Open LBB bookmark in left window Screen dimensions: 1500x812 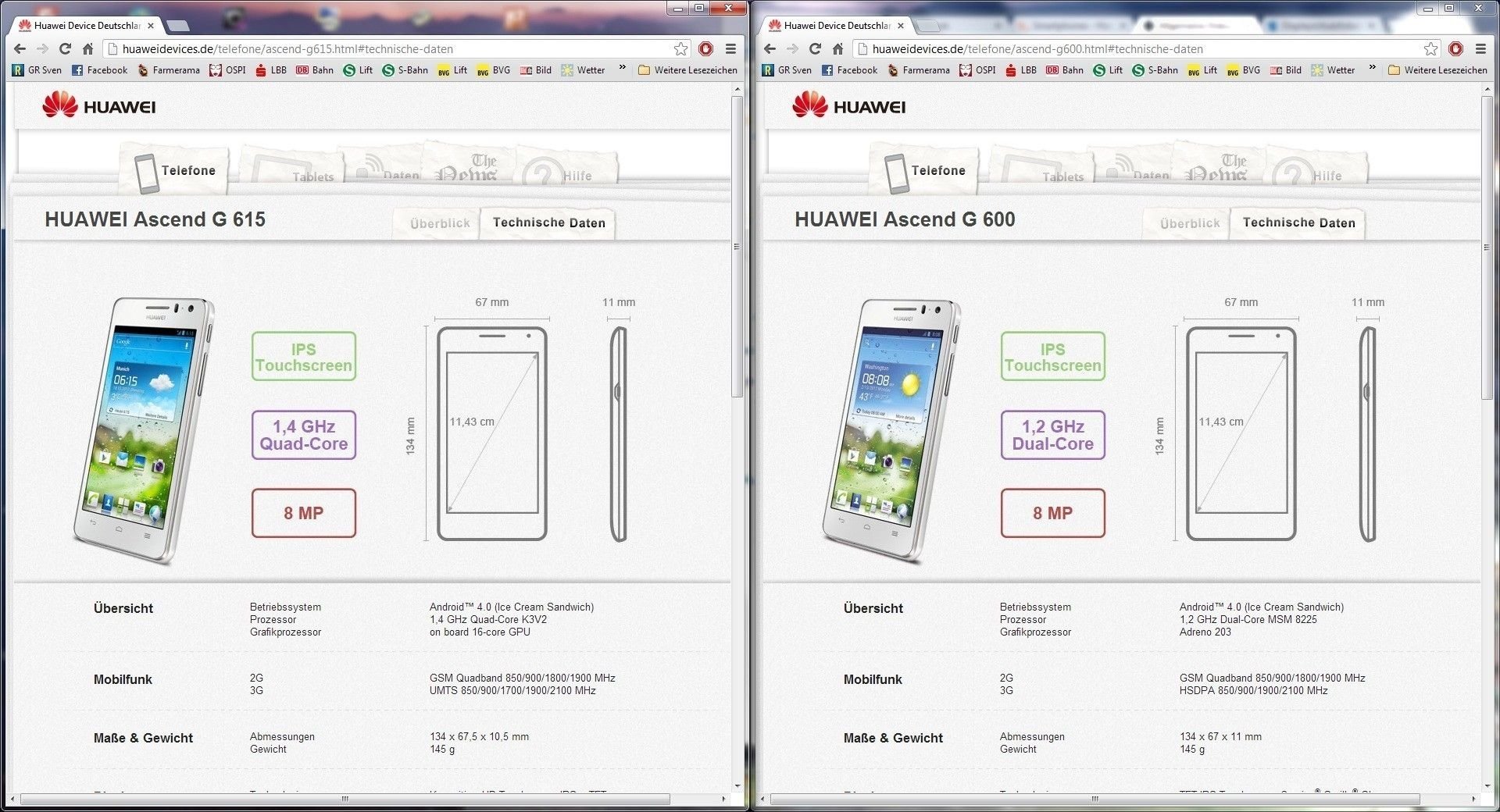pos(271,70)
